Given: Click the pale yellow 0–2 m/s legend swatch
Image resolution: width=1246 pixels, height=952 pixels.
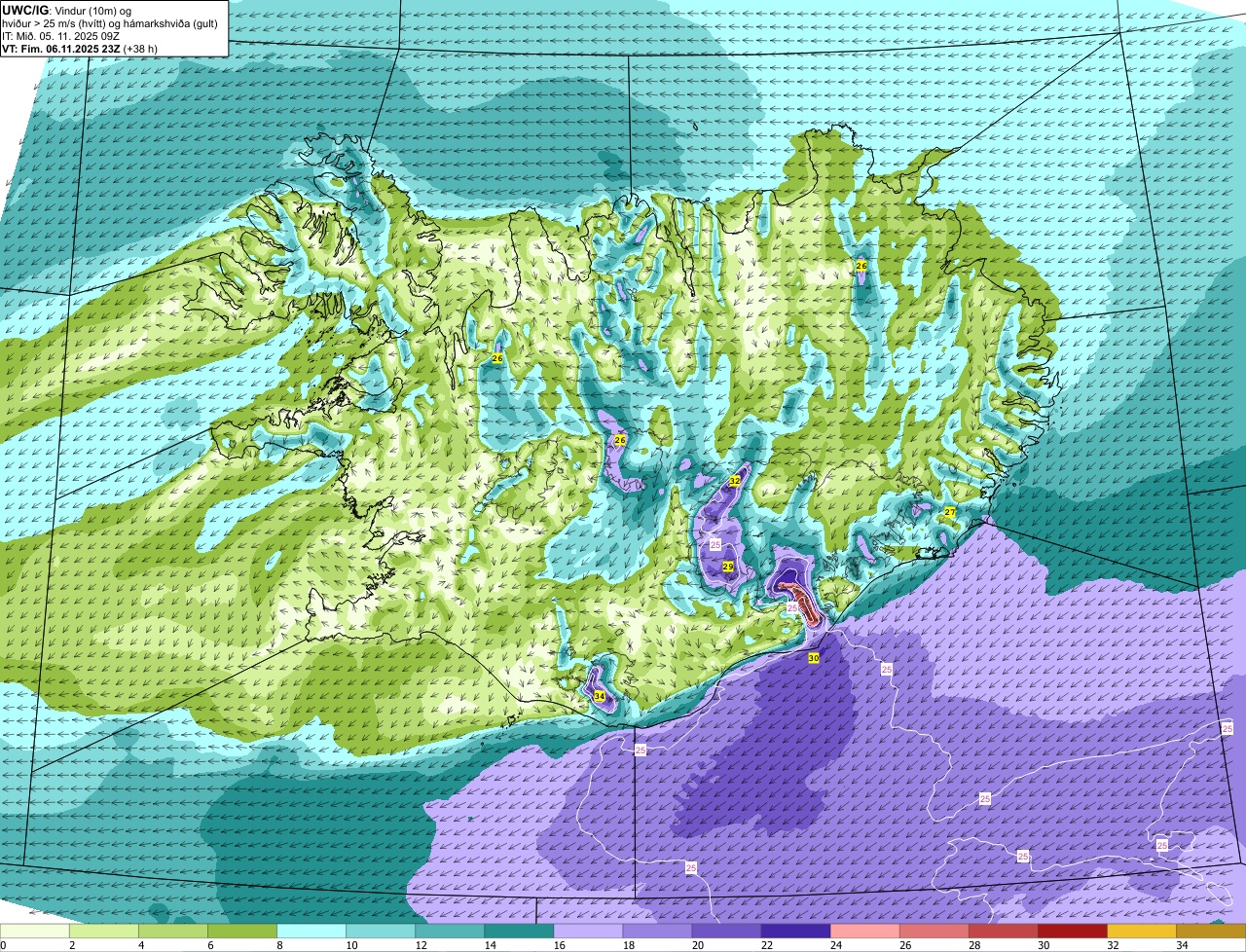Looking at the screenshot, I should pyautogui.click(x=35, y=932).
